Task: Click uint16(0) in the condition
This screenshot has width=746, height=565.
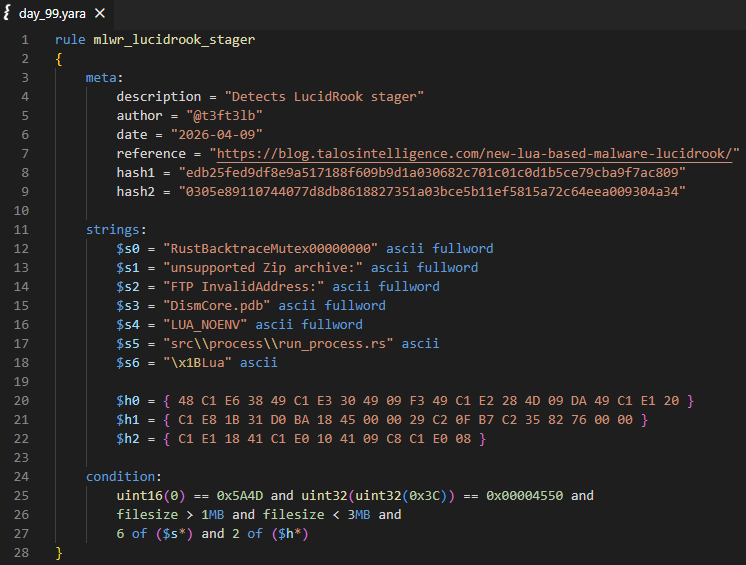Action: point(151,496)
